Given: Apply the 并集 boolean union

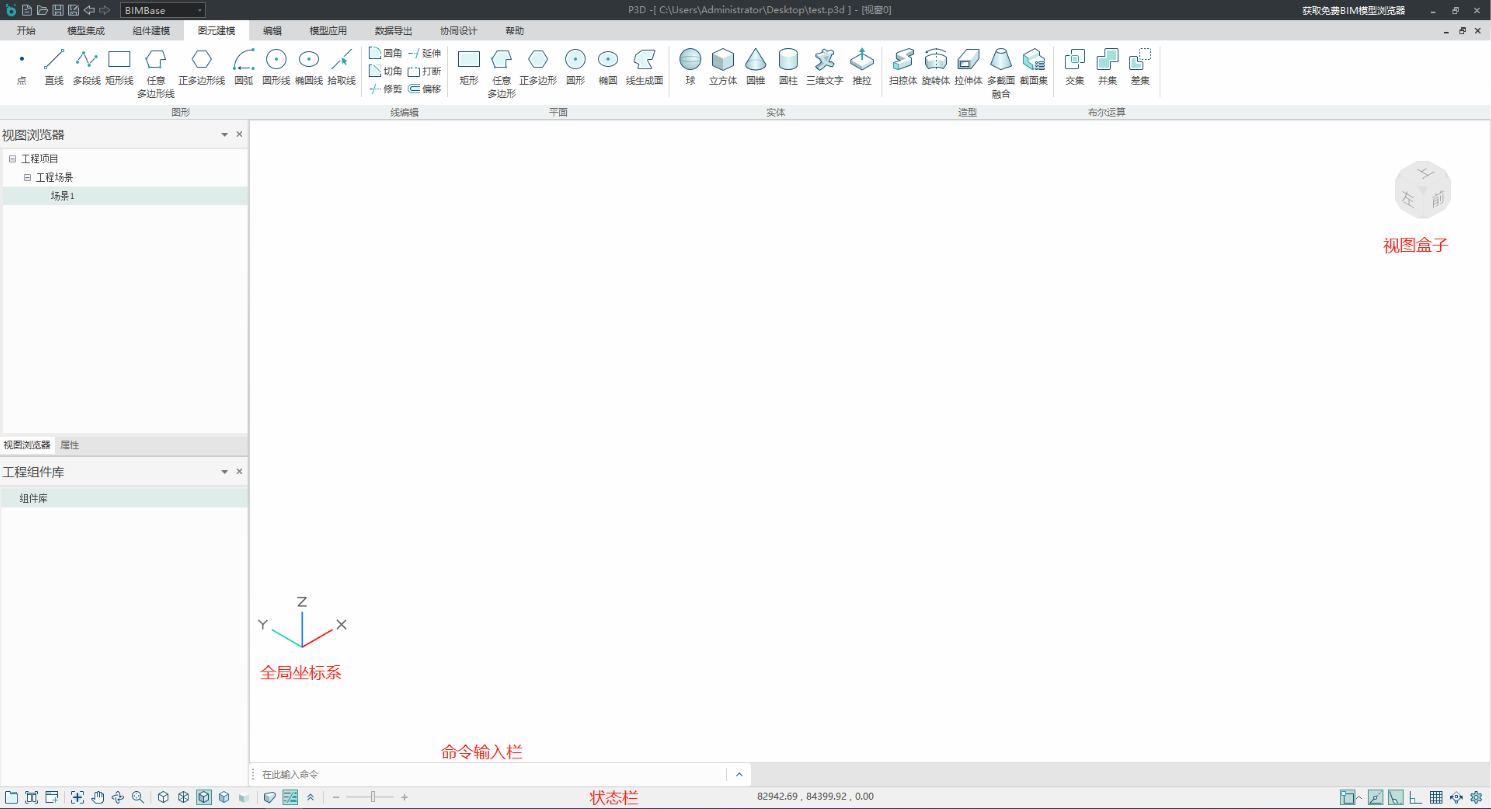Looking at the screenshot, I should (x=1107, y=67).
